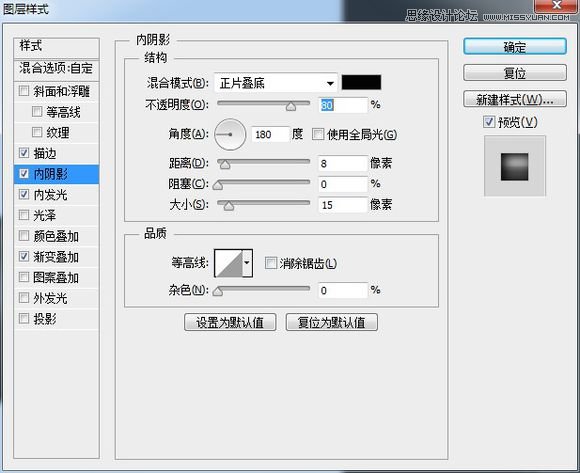Click the style preview thumbnail
This screenshot has height=473, width=580.
pyautogui.click(x=515, y=166)
